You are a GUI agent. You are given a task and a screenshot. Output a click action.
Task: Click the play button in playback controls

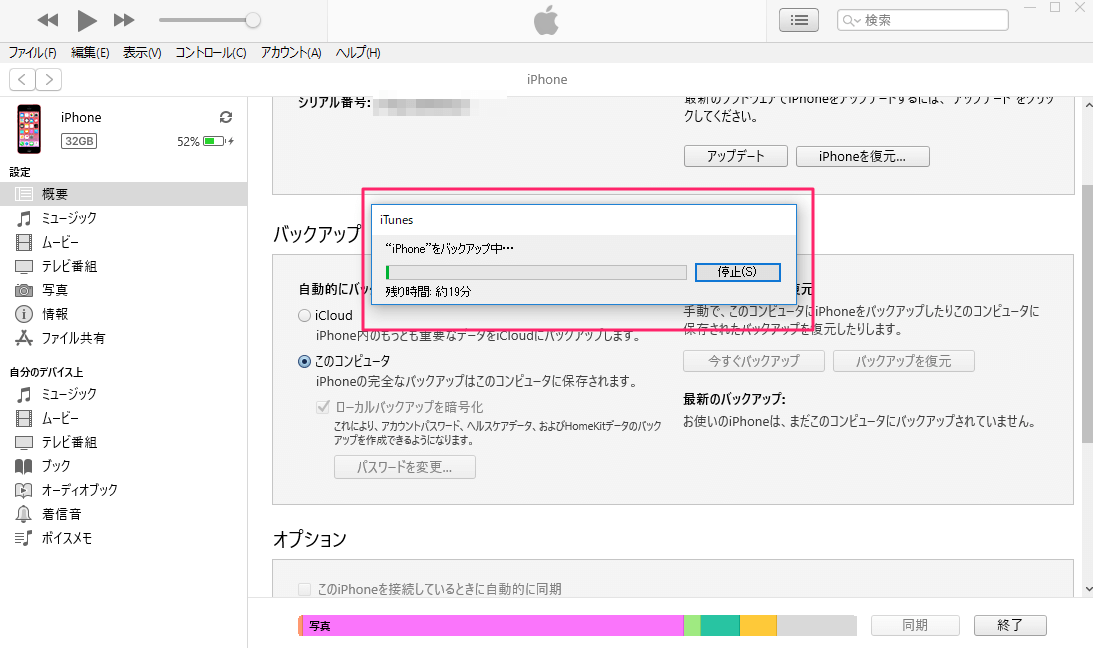pyautogui.click(x=87, y=20)
